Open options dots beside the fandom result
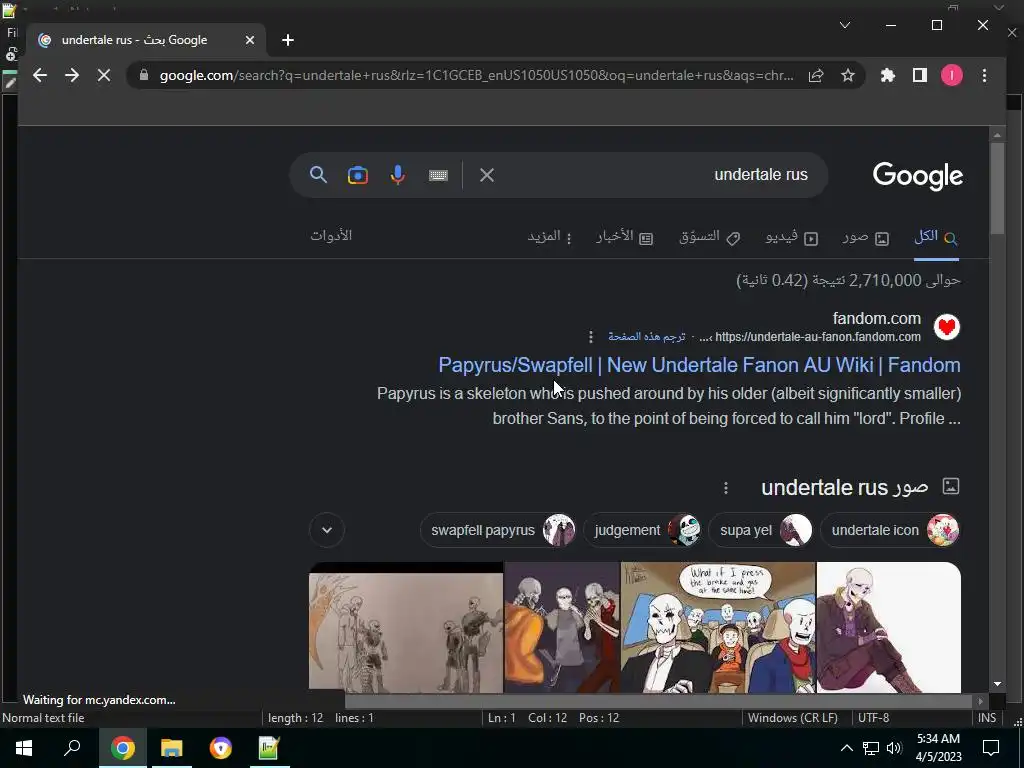This screenshot has width=1024, height=768. [590, 336]
